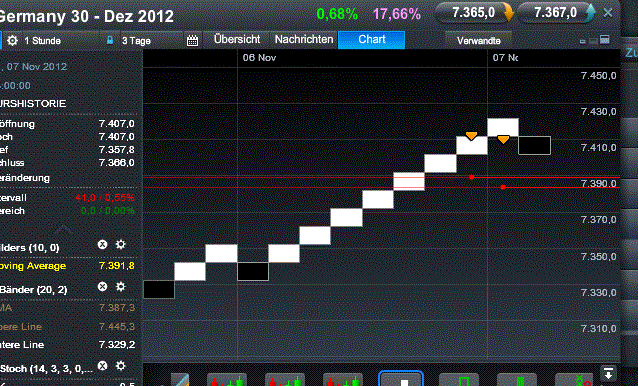
Task: Click the black brick on 07 Nov
Action: pos(534,146)
